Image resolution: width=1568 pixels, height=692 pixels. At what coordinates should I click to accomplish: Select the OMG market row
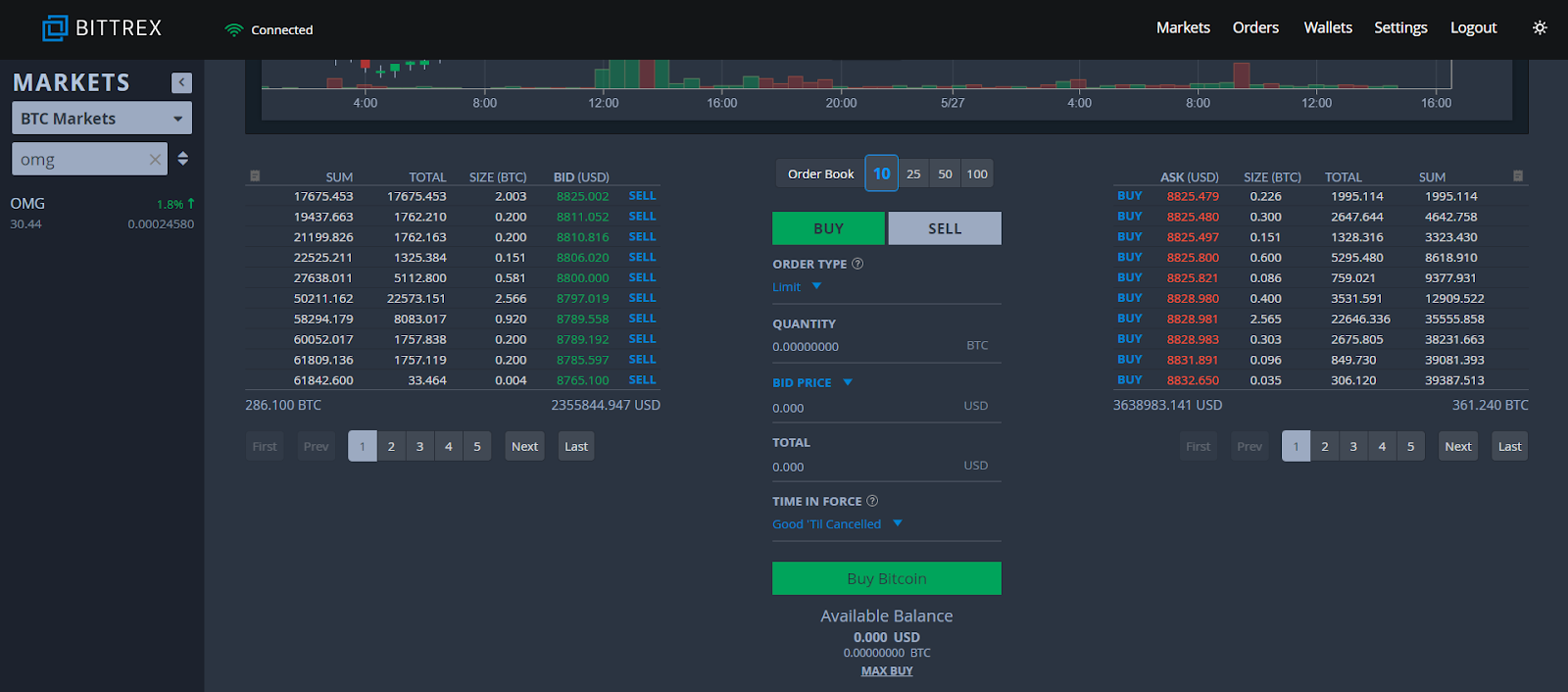tap(102, 213)
